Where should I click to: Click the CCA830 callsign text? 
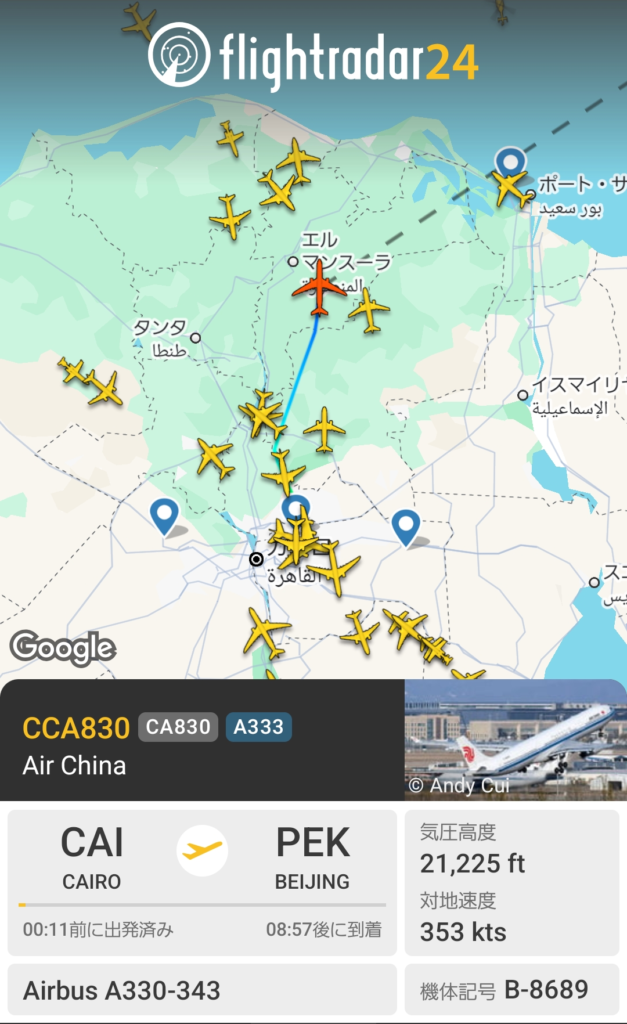pyautogui.click(x=76, y=728)
